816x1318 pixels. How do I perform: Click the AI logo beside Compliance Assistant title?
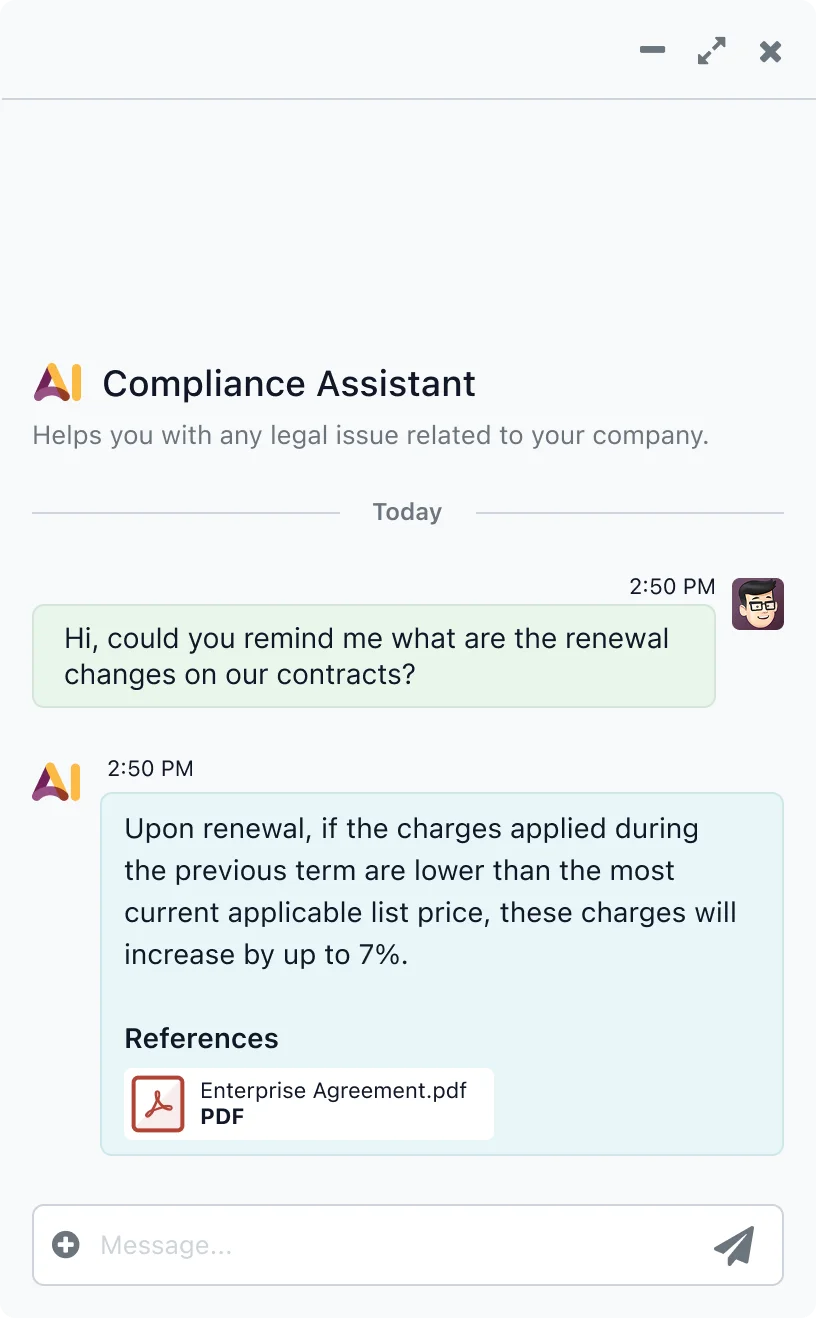[57, 383]
